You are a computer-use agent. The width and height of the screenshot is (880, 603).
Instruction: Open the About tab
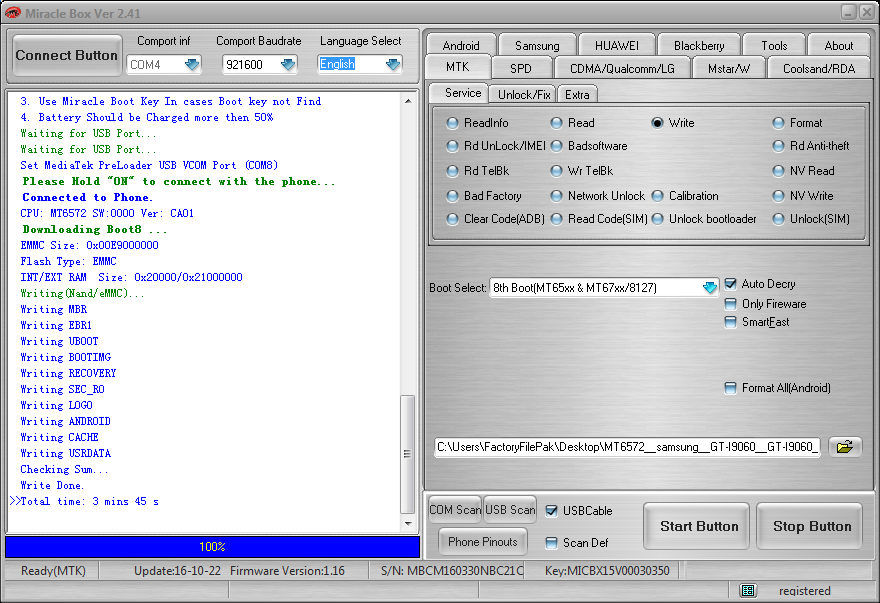click(x=838, y=45)
